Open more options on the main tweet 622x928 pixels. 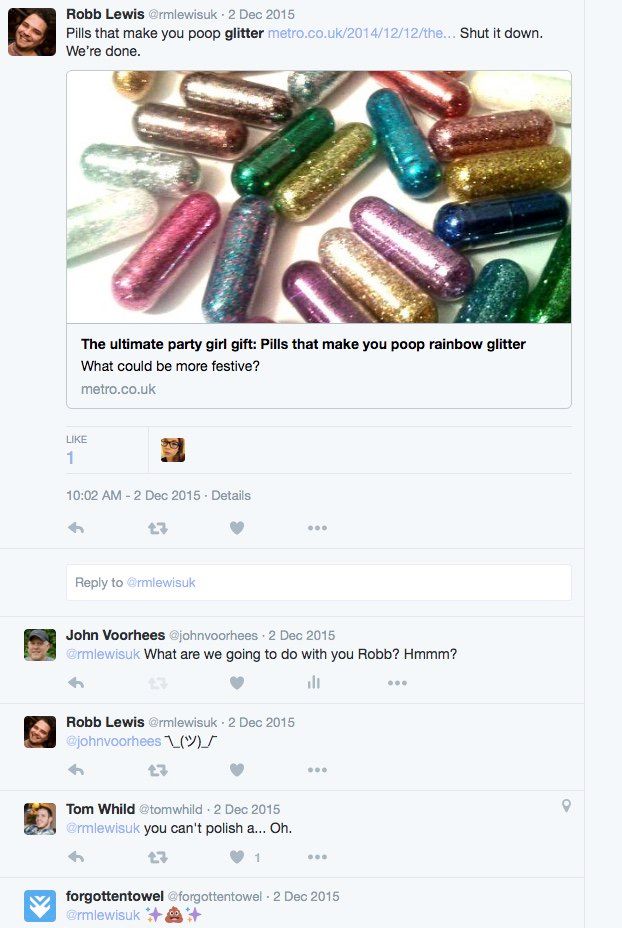[317, 528]
